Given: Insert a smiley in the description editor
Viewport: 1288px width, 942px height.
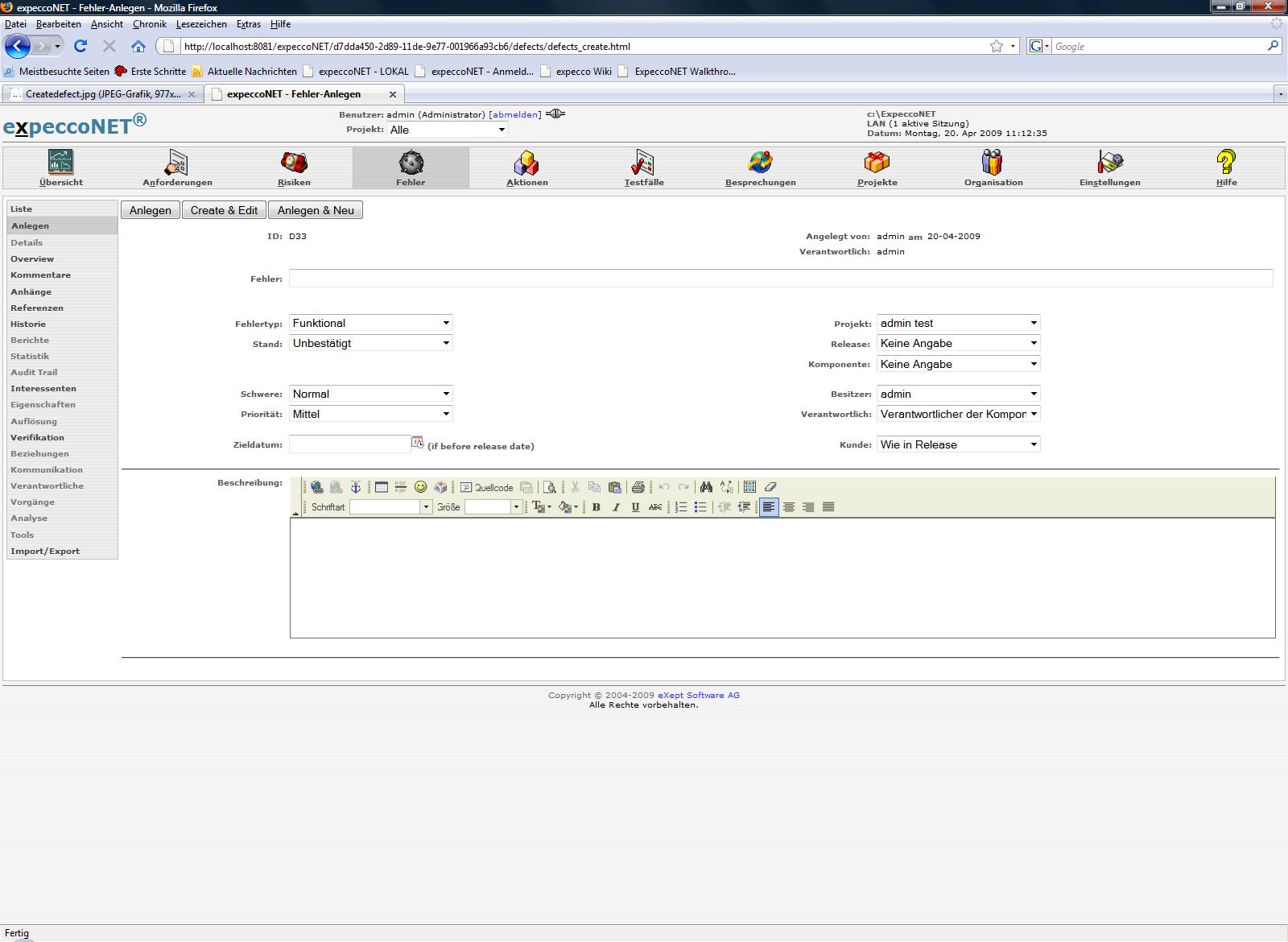Looking at the screenshot, I should (420, 487).
